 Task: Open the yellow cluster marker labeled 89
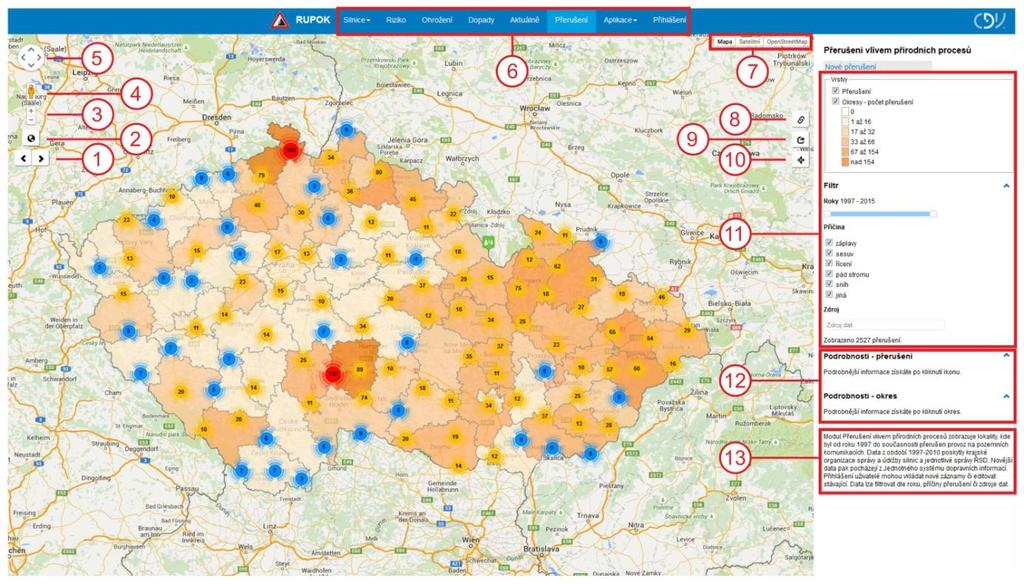click(x=360, y=370)
